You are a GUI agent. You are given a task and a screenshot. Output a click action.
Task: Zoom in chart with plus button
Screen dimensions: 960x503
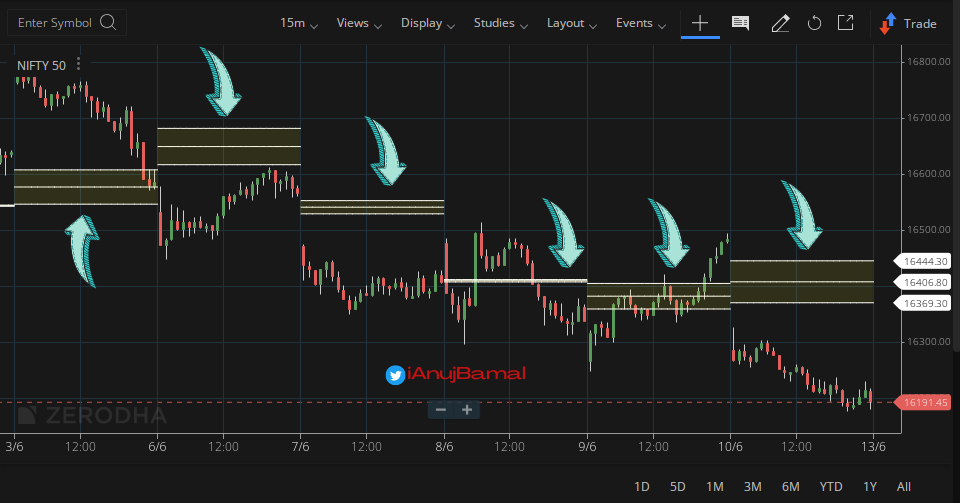pyautogui.click(x=467, y=409)
